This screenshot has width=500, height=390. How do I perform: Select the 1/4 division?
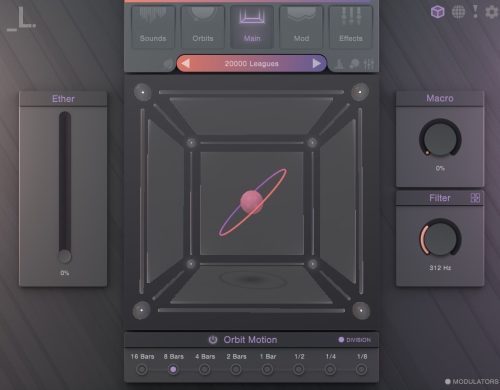point(330,369)
